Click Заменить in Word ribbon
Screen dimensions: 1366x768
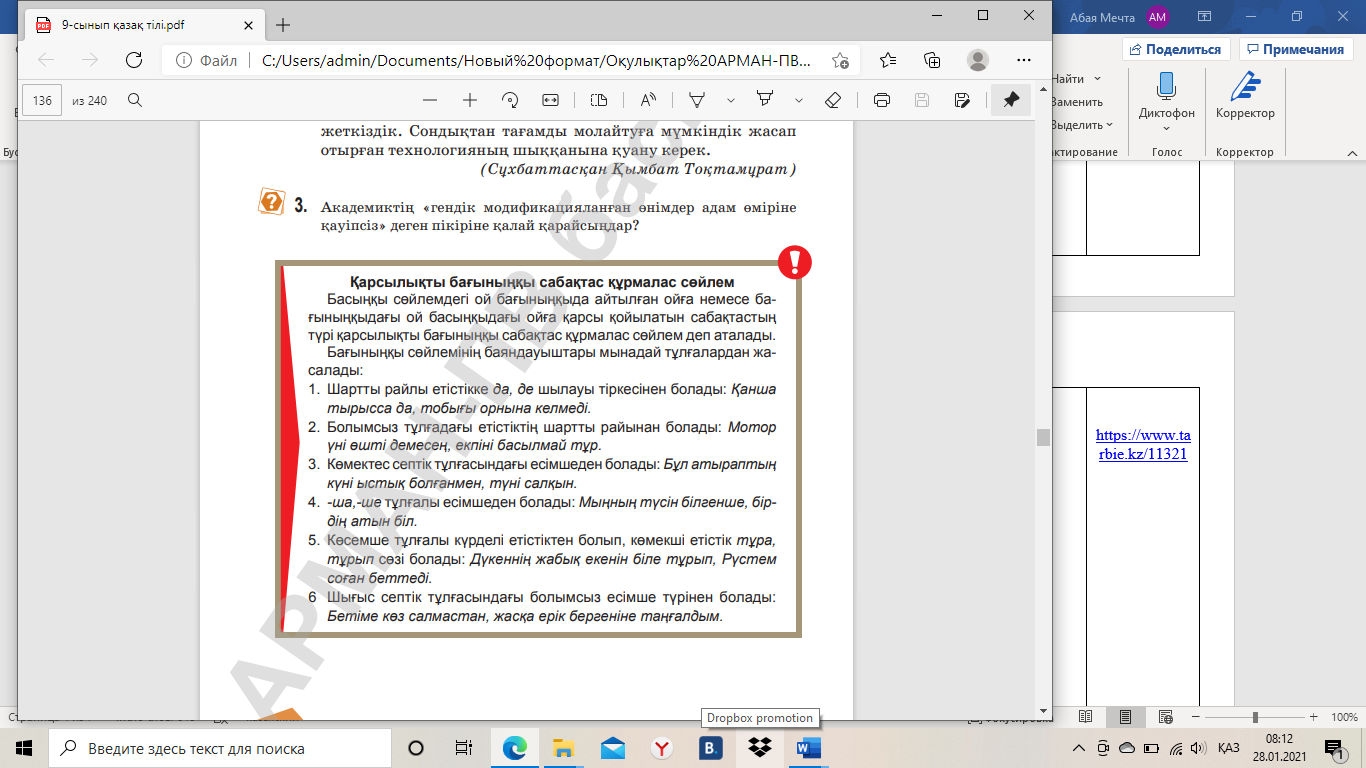1076,102
